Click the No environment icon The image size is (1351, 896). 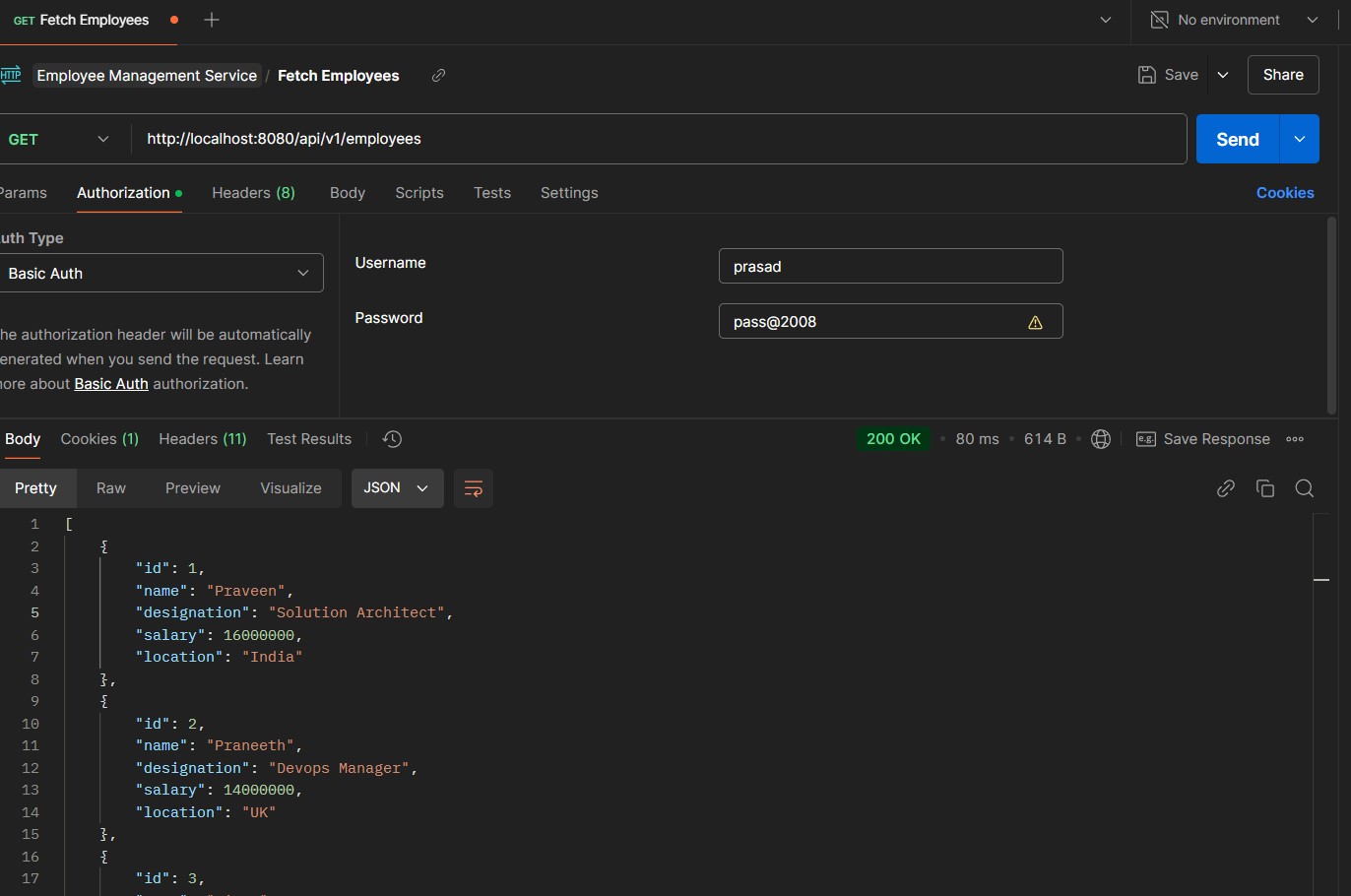[1160, 20]
